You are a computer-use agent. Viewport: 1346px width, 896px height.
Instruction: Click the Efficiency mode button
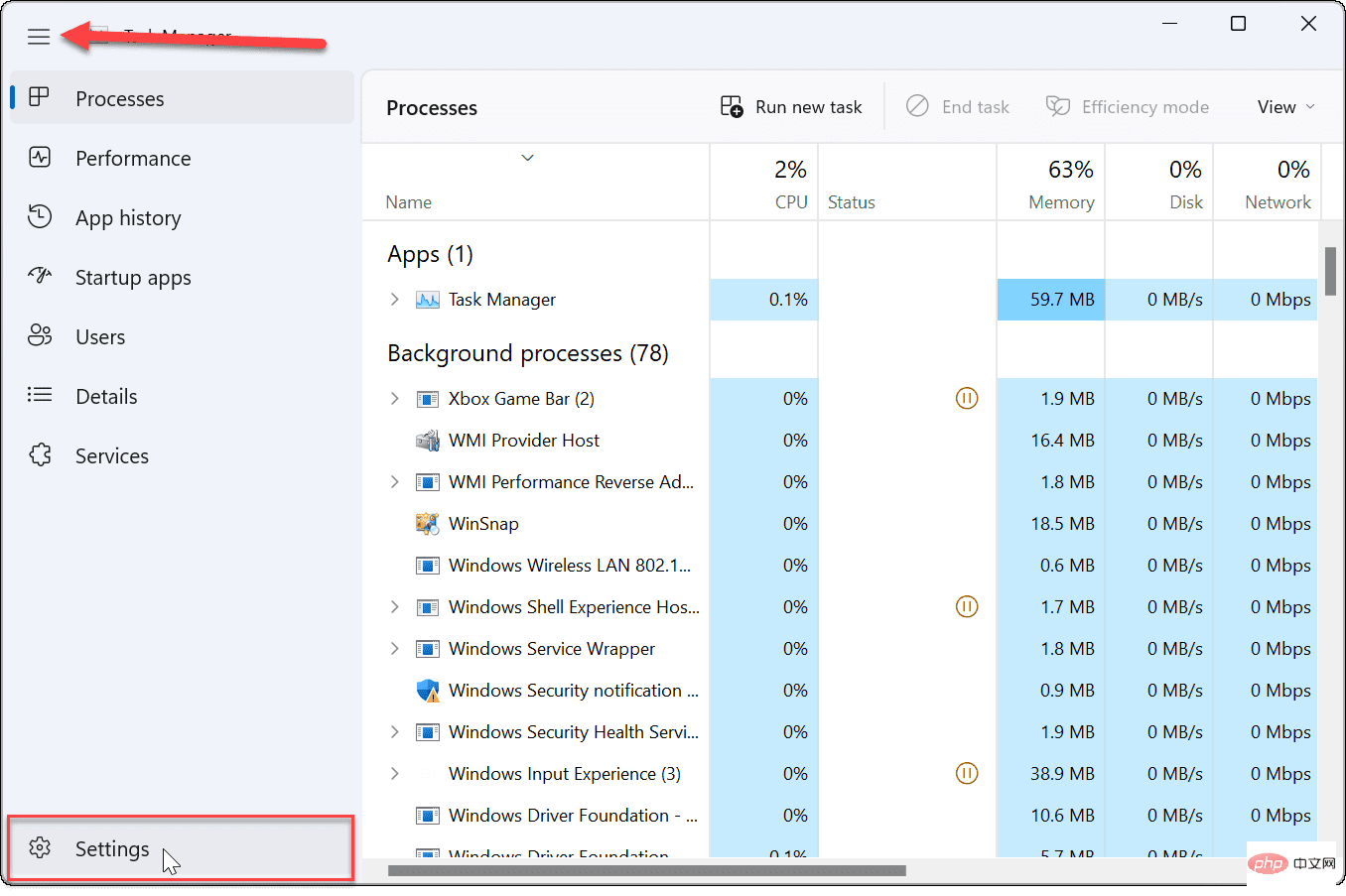click(1128, 106)
